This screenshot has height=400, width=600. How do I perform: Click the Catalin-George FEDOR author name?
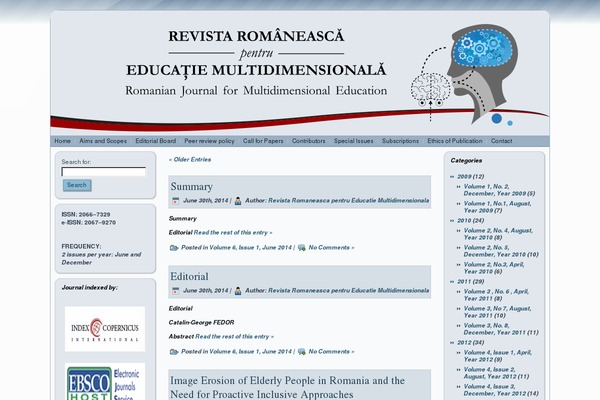pos(201,323)
